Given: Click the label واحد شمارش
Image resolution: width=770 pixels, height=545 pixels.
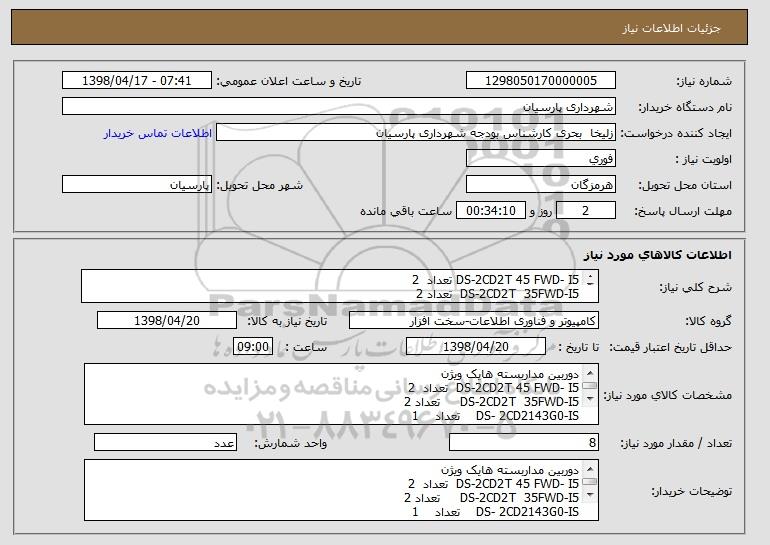Looking at the screenshot, I should tap(290, 443).
